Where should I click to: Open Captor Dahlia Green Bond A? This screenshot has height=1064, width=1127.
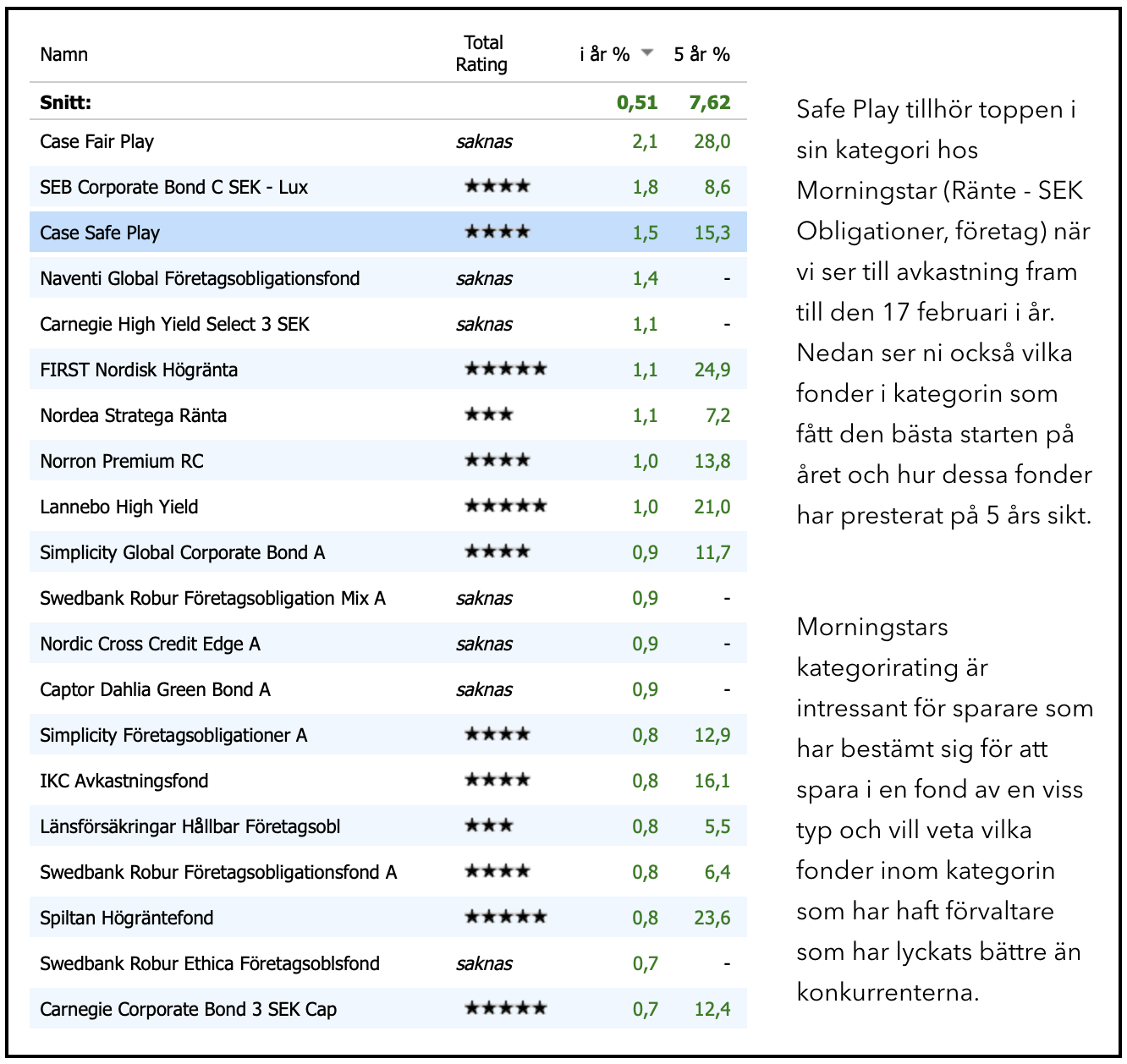click(155, 689)
